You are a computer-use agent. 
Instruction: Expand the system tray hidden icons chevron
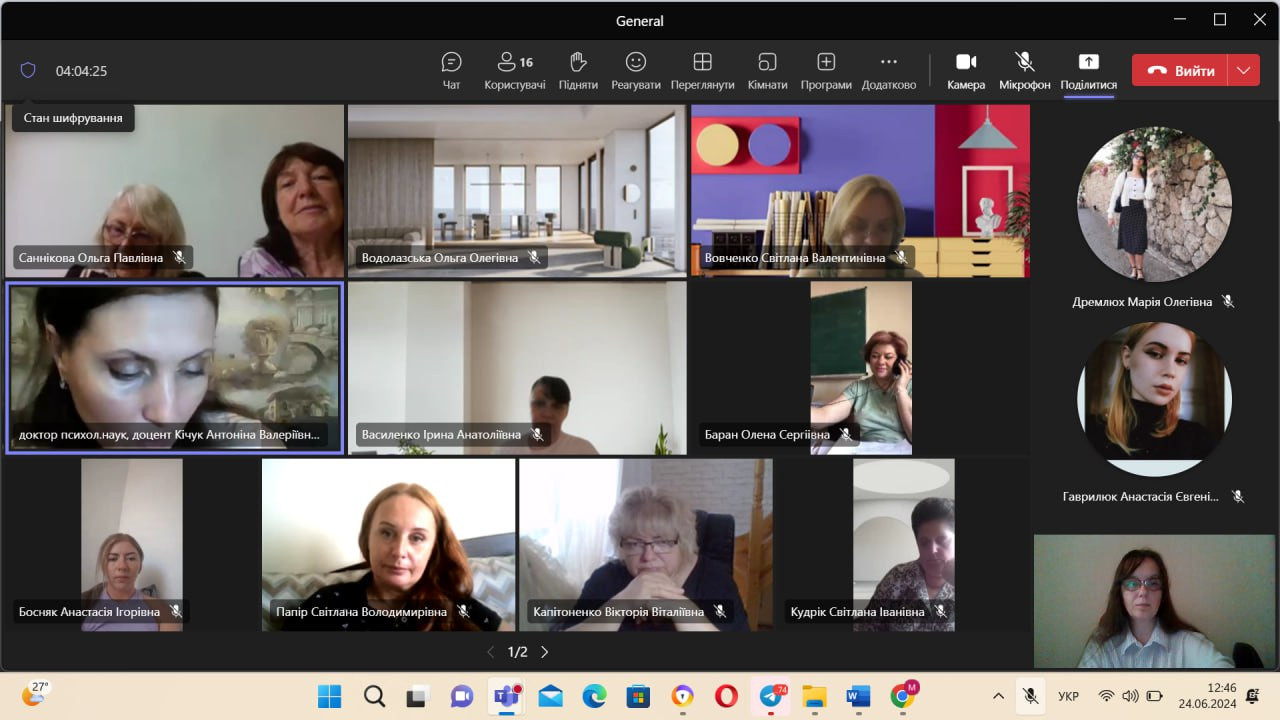tap(998, 696)
